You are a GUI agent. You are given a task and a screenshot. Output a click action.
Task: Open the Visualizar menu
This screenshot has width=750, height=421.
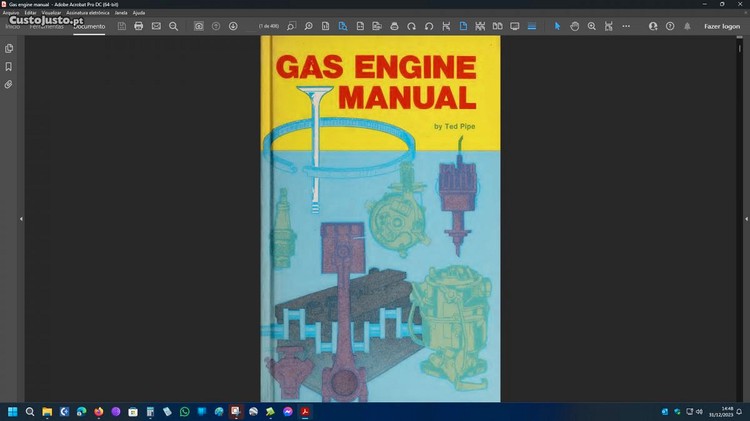51,12
